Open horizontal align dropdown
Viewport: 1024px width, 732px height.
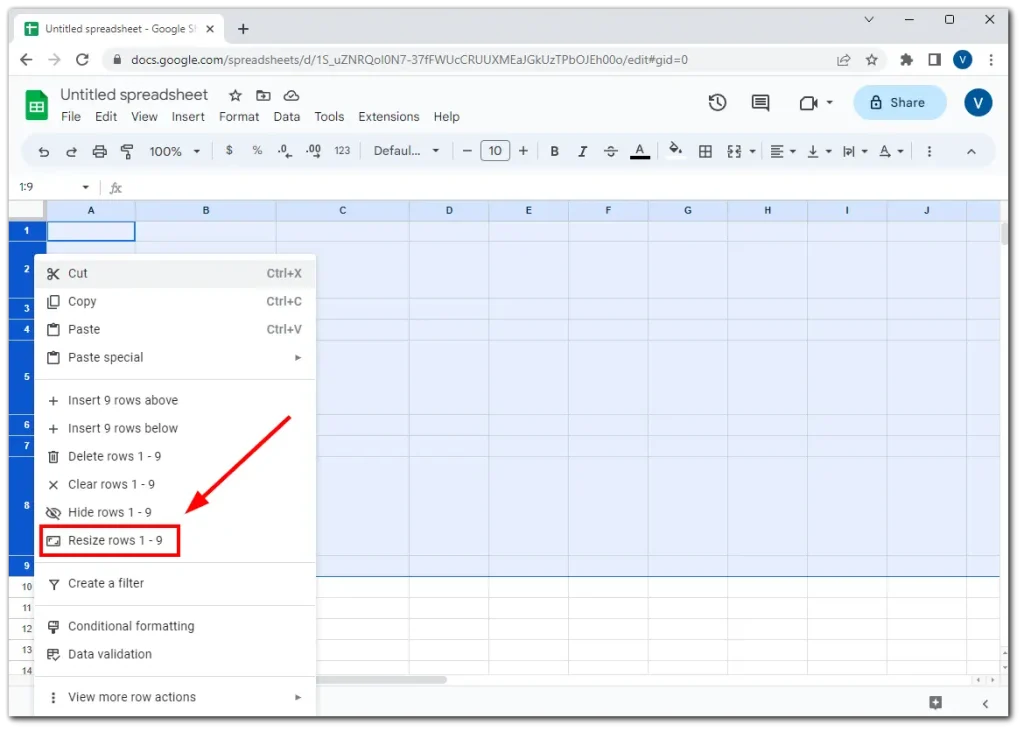click(782, 151)
